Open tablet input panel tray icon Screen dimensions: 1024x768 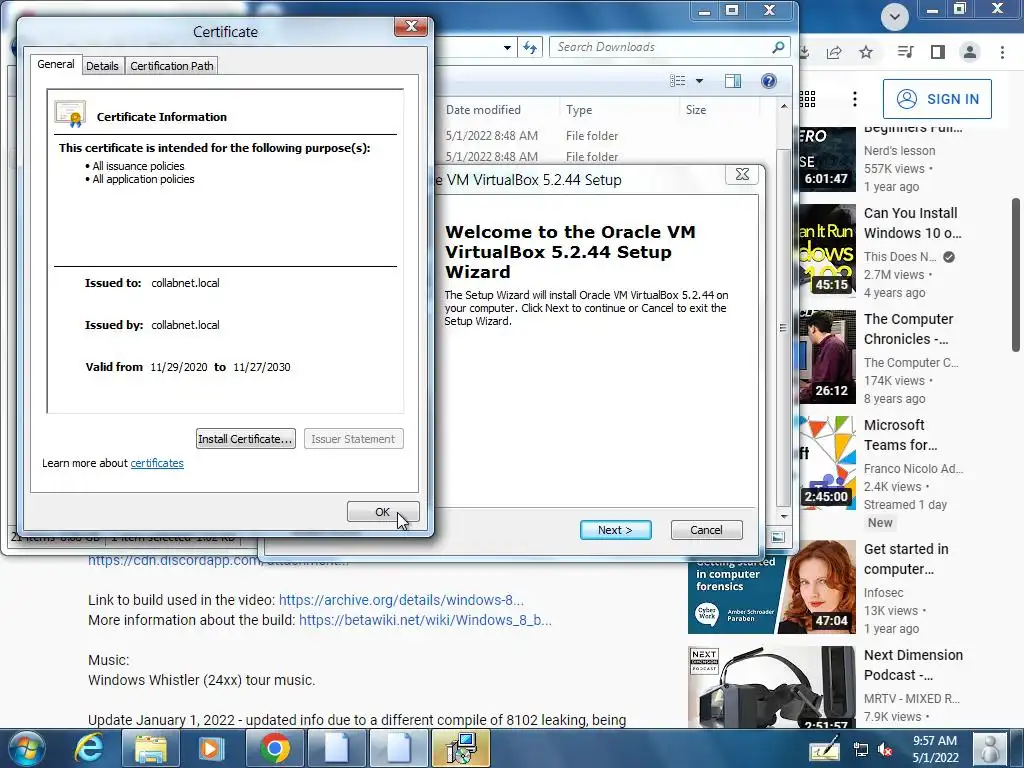pos(824,748)
